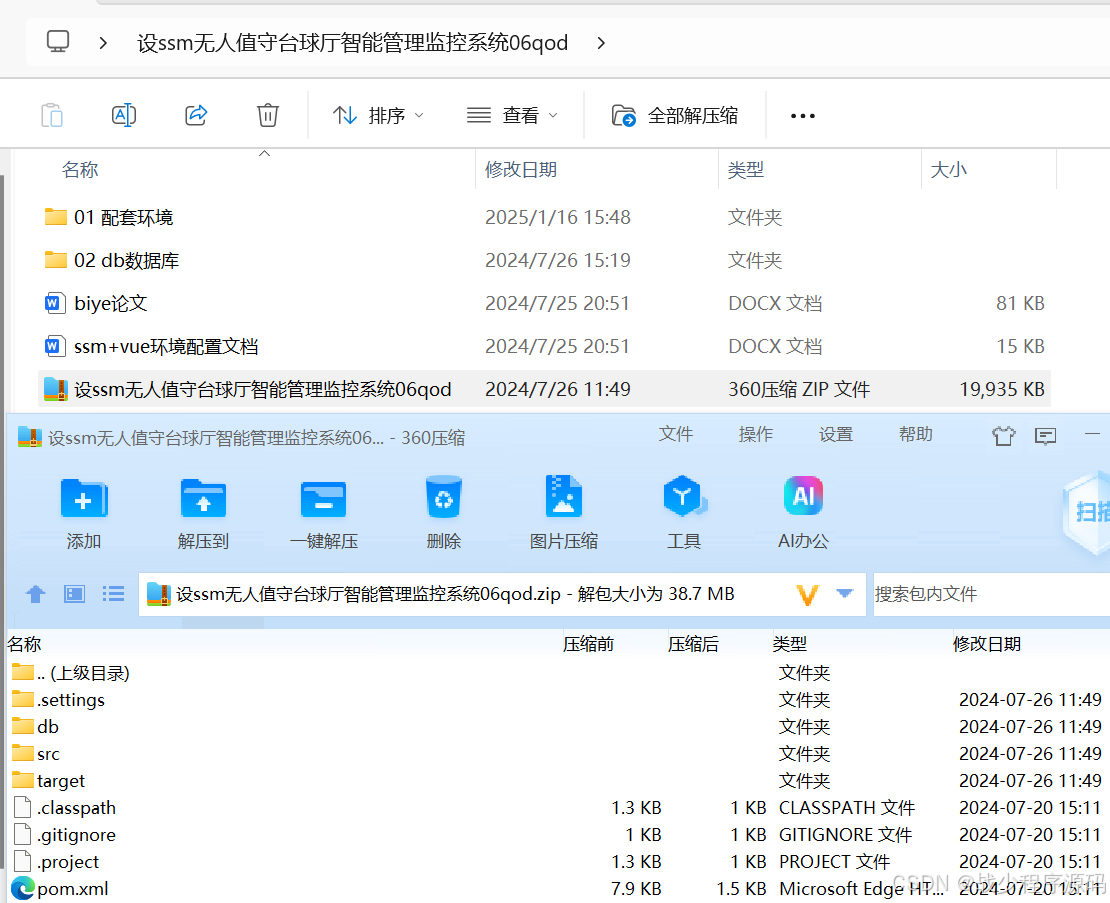Sort by the 类型 column header in Explorer
The image size is (1110, 903).
pyautogui.click(x=745, y=170)
